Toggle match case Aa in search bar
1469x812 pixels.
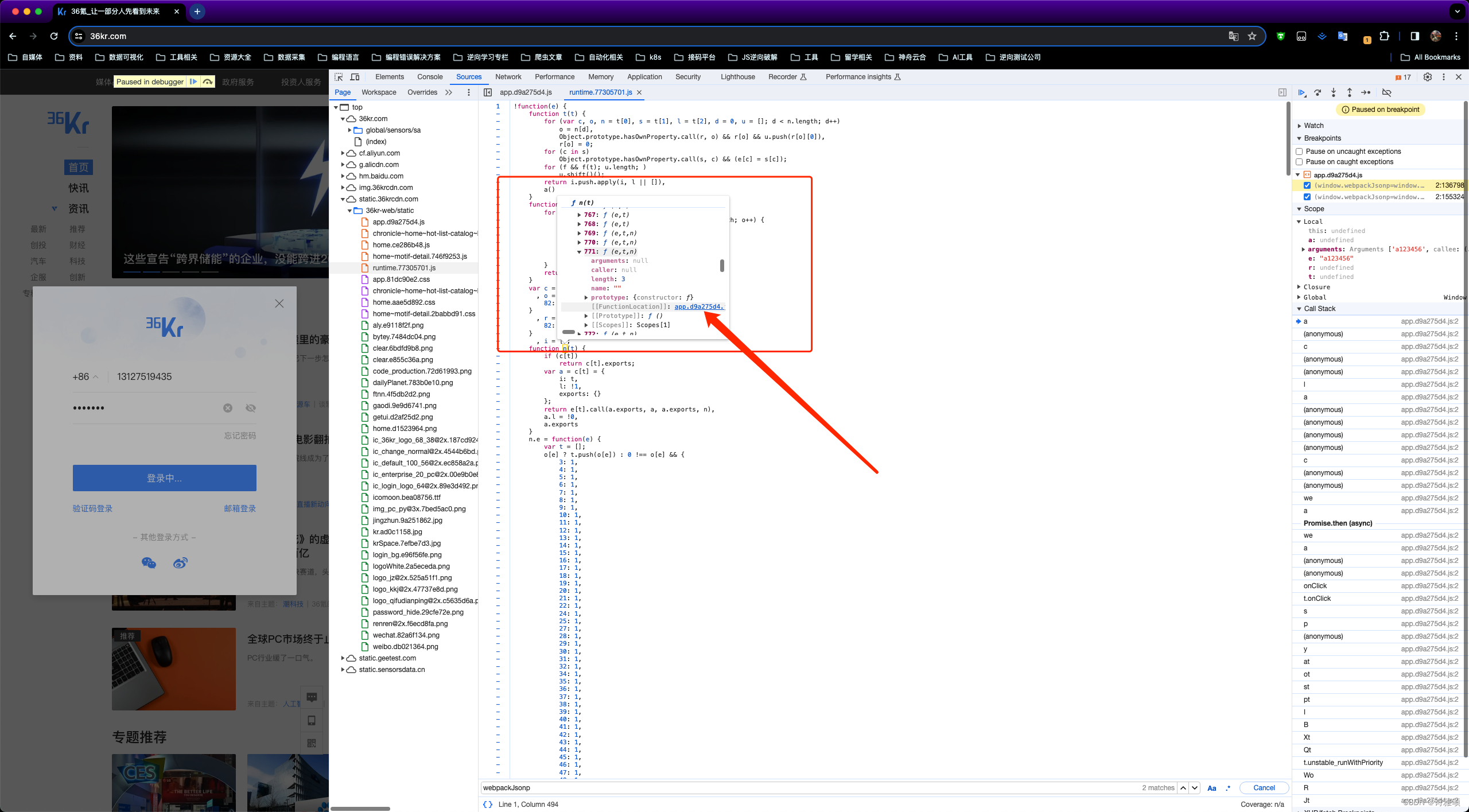click(1212, 788)
